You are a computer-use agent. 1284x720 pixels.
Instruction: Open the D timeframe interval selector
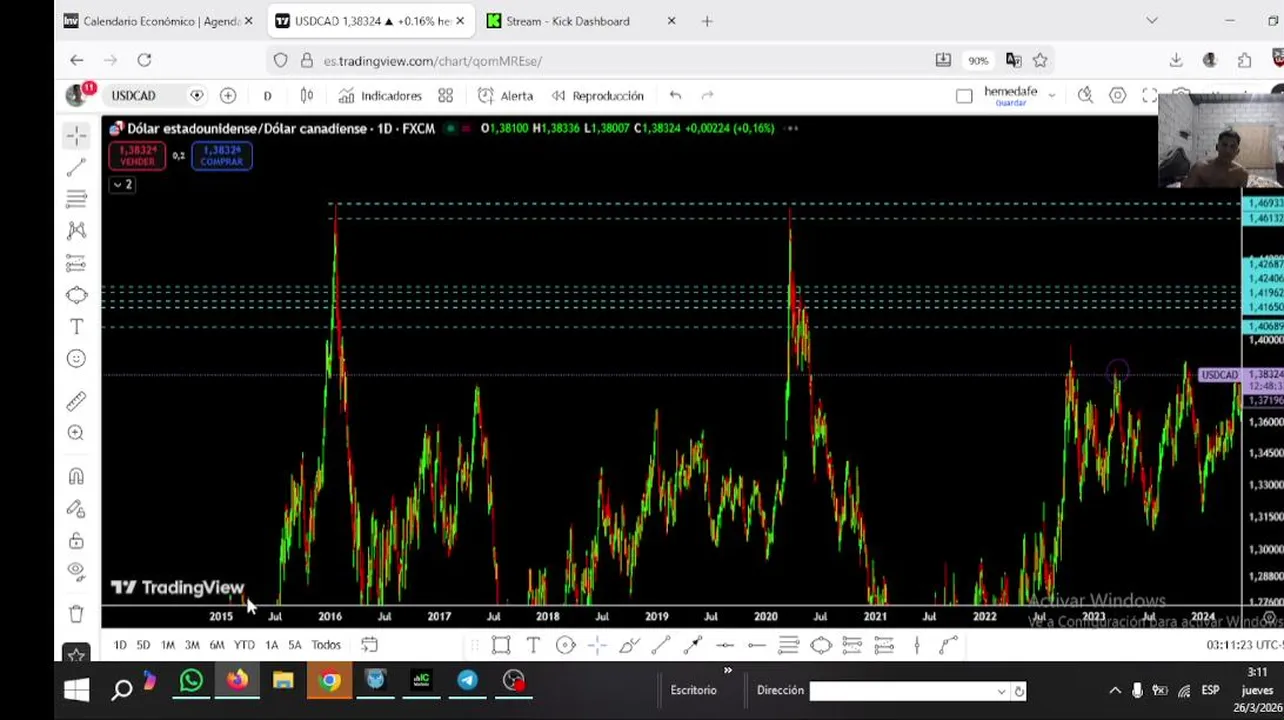267,96
